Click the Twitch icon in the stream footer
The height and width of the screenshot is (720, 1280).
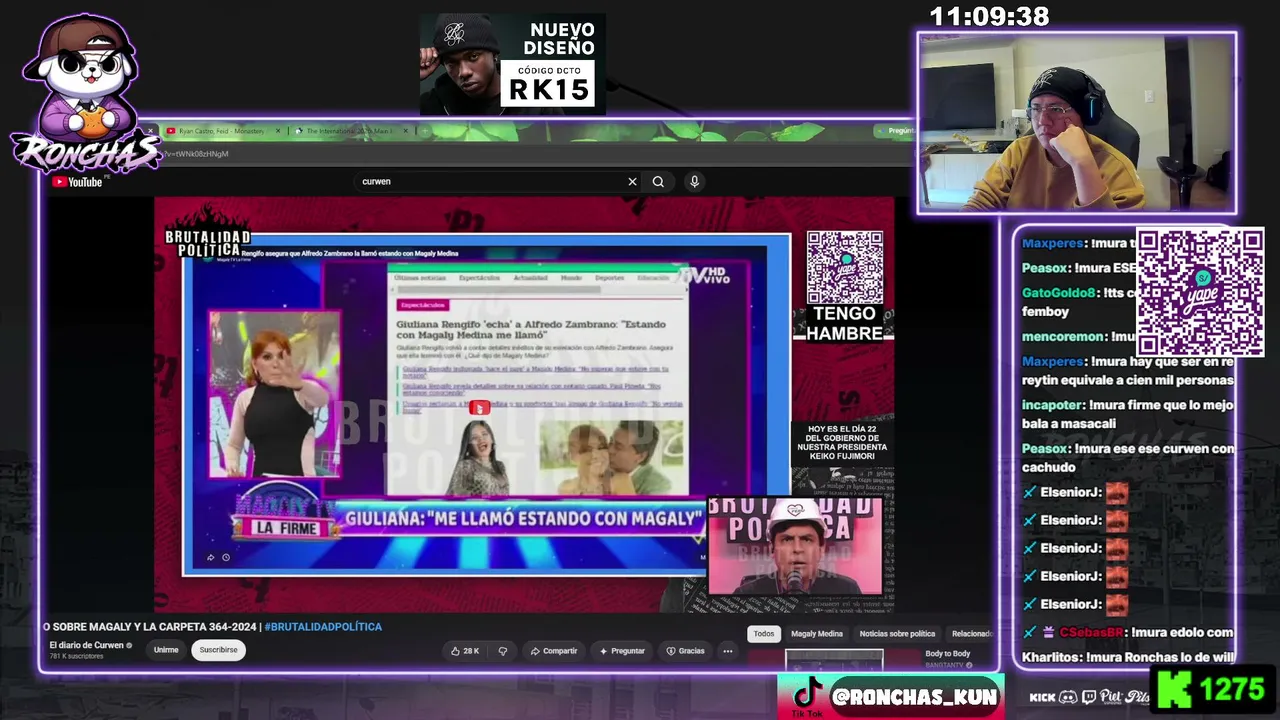(1089, 697)
